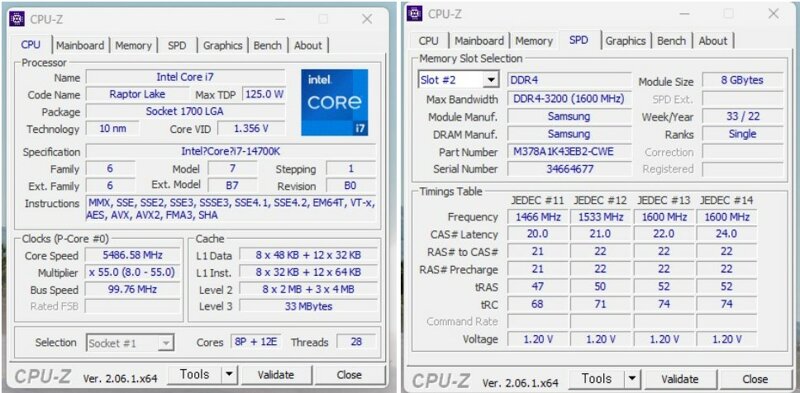
Task: Expand the Tools dropdown arrow in left window
Action: coord(230,375)
